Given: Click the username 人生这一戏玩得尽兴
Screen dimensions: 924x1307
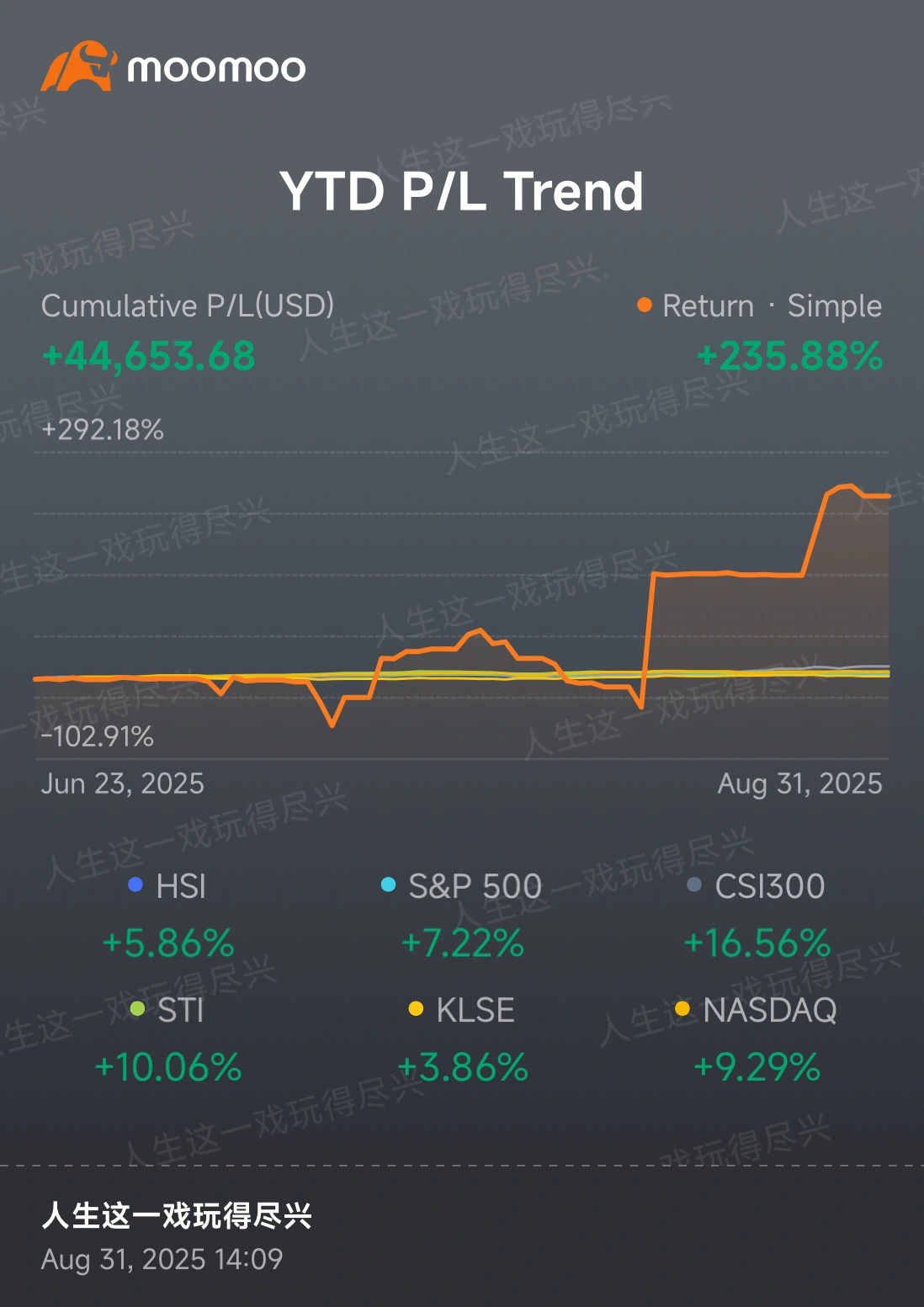Looking at the screenshot, I should point(177,1216).
